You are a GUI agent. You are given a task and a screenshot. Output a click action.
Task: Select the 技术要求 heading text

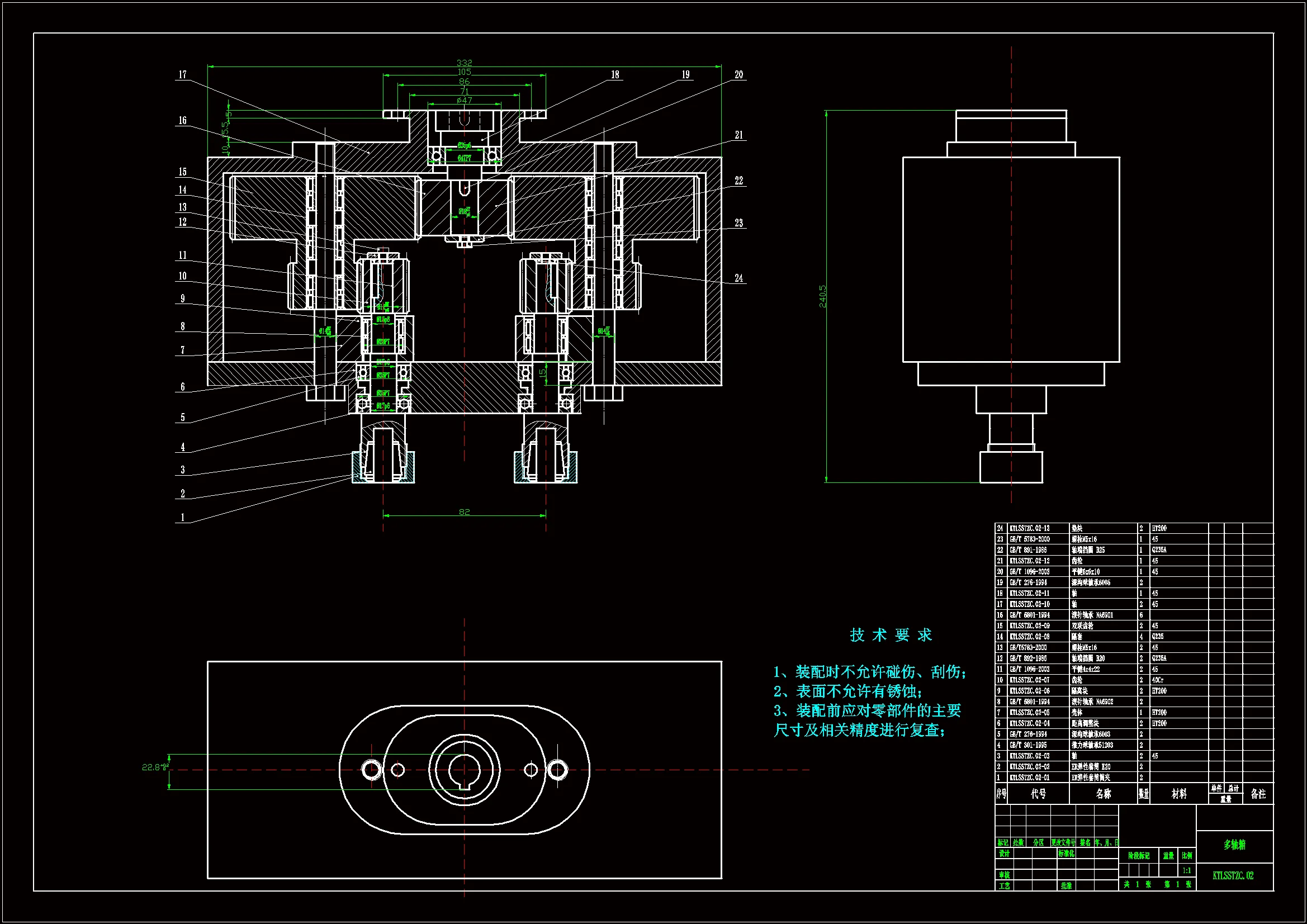coord(891,635)
